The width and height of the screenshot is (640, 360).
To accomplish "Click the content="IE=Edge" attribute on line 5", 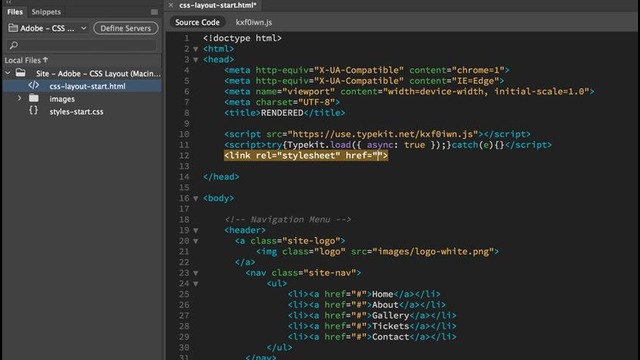I will [454, 81].
